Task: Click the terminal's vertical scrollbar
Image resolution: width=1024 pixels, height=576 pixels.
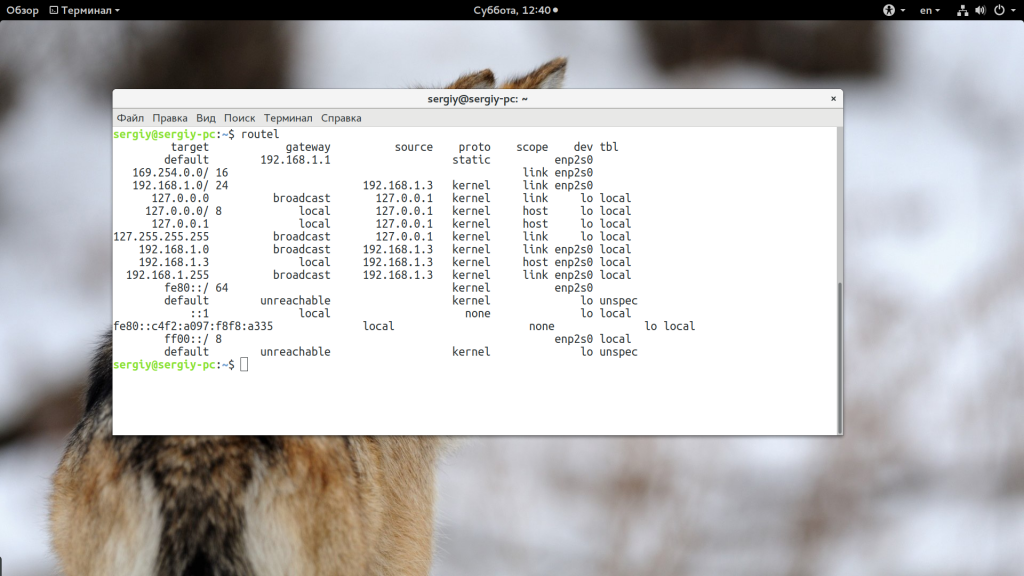Action: click(838, 350)
